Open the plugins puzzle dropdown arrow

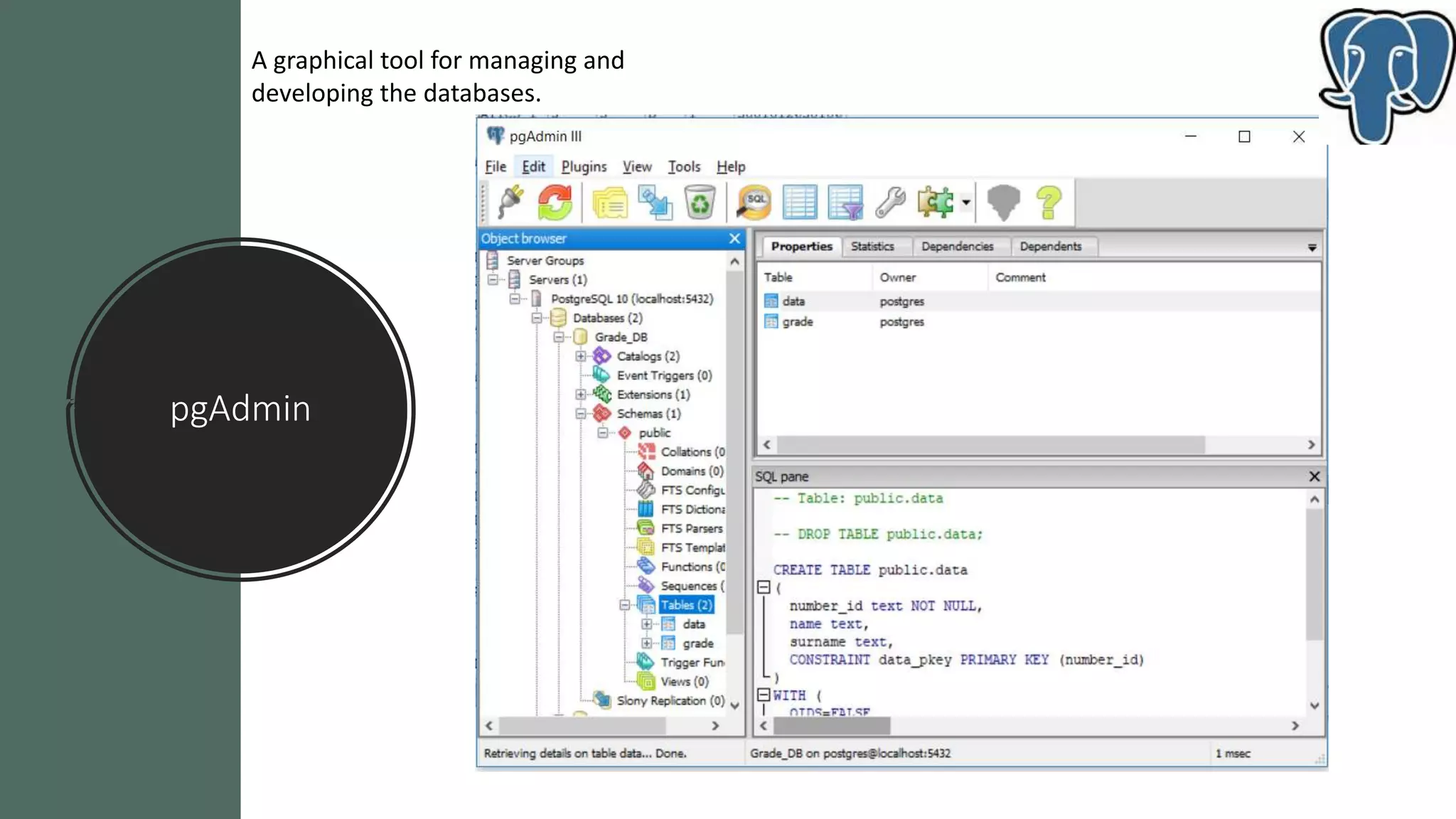point(966,203)
